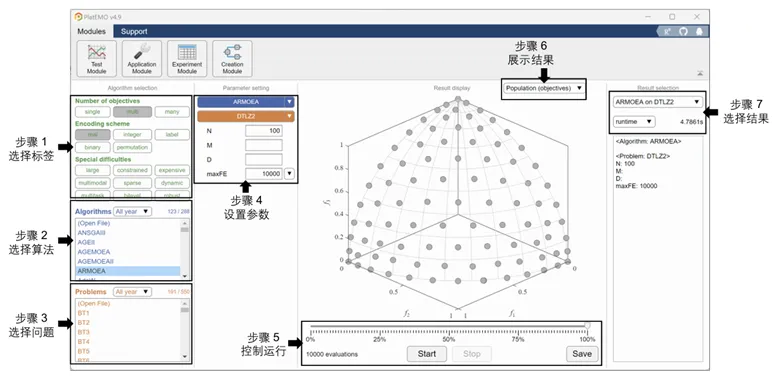Switch to the Support tab
Image resolution: width=780 pixels, height=381 pixels.
[134, 31]
